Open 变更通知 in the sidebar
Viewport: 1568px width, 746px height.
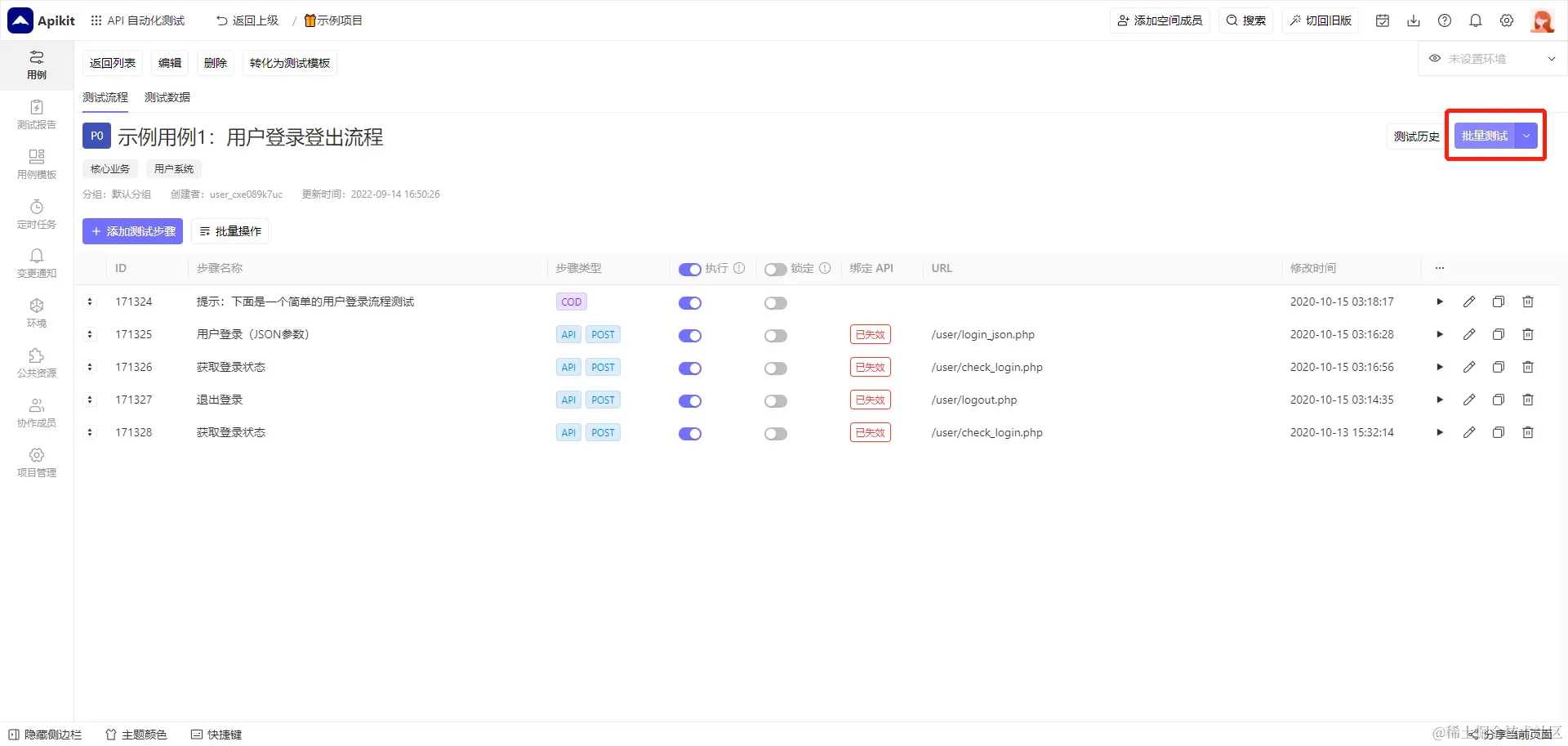pyautogui.click(x=37, y=264)
